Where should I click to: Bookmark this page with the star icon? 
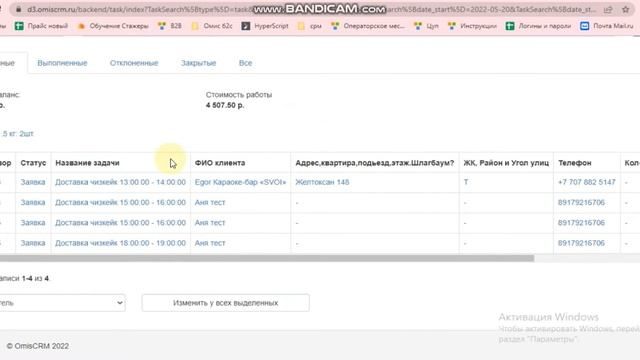coord(625,9)
